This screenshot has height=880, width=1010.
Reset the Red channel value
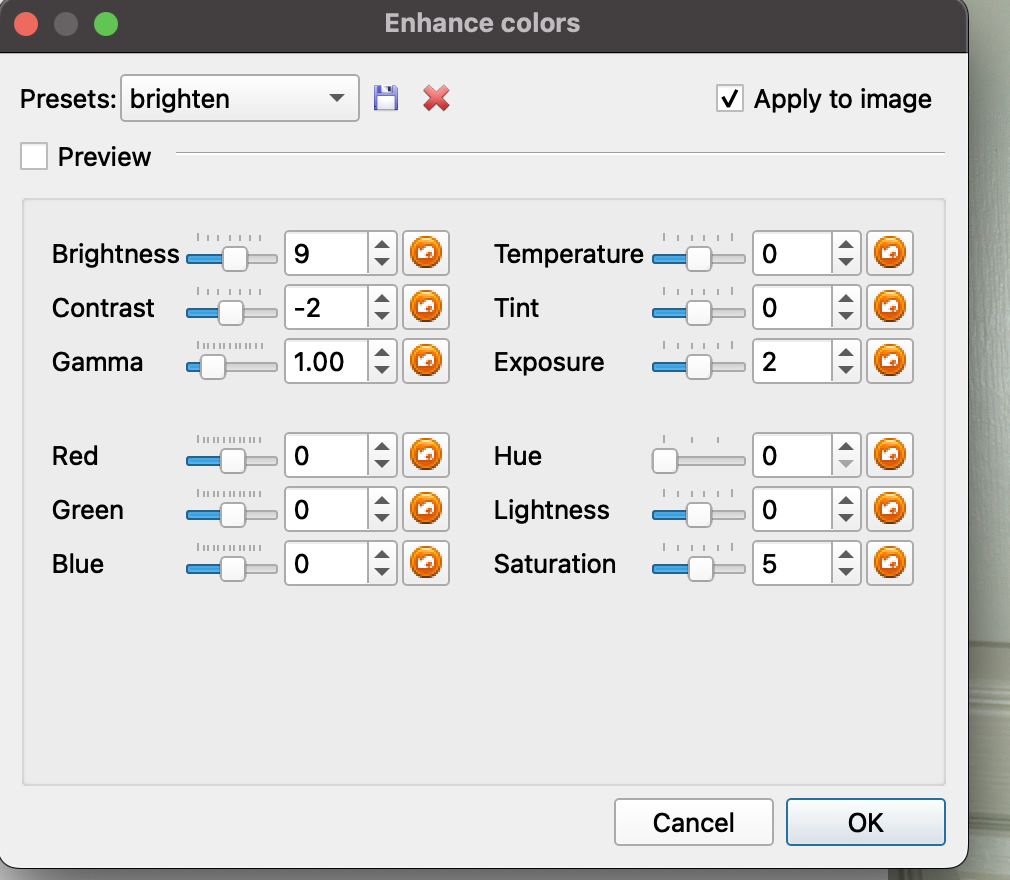click(426, 456)
